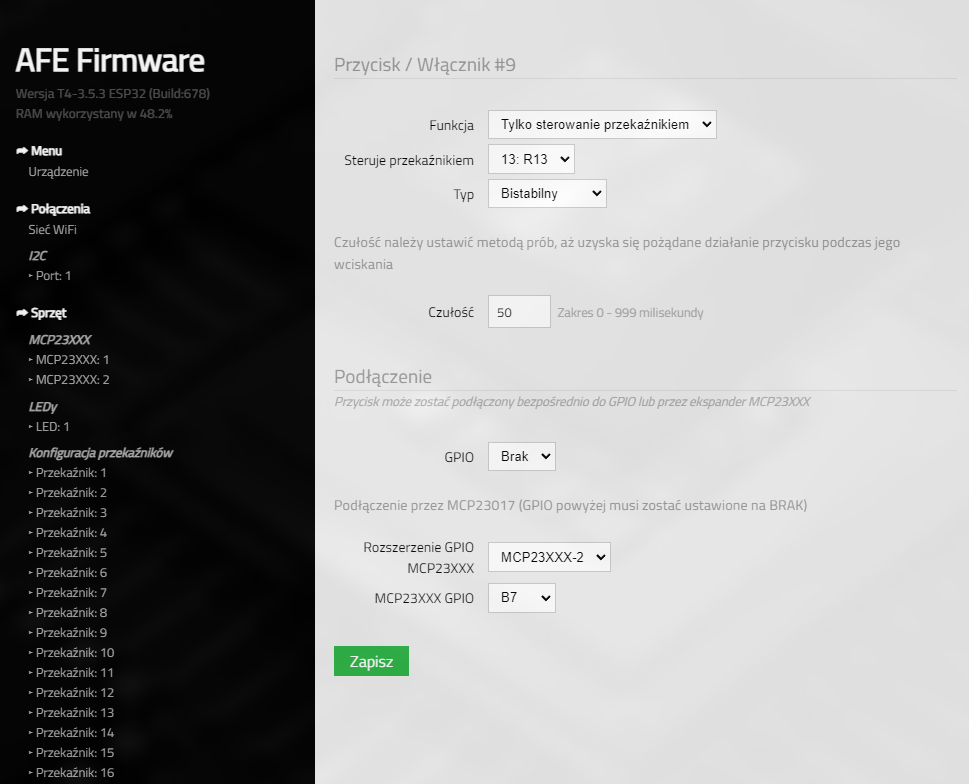Viewport: 969px width, 784px height.
Task: Open the Funkcja dropdown
Action: (x=602, y=125)
